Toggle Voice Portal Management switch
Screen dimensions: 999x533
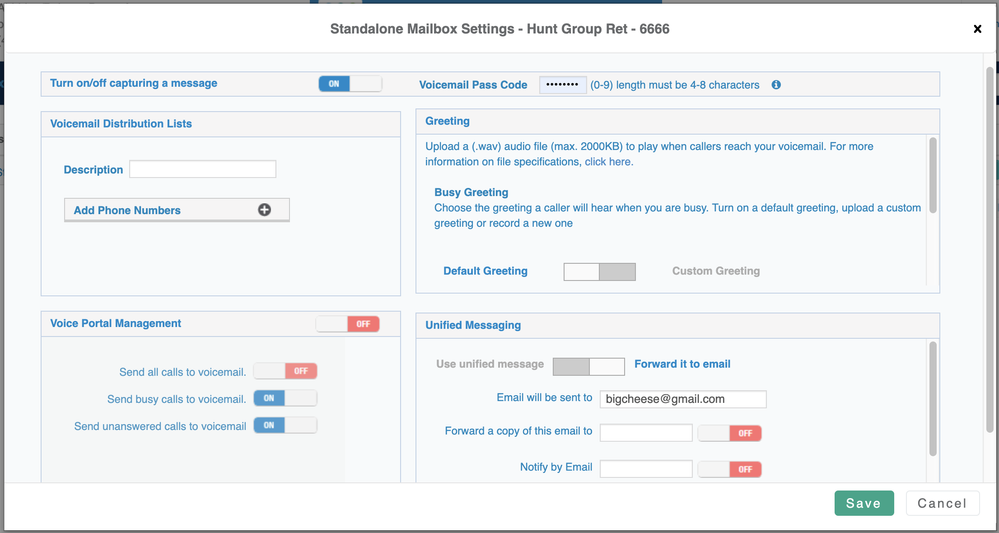(x=347, y=324)
